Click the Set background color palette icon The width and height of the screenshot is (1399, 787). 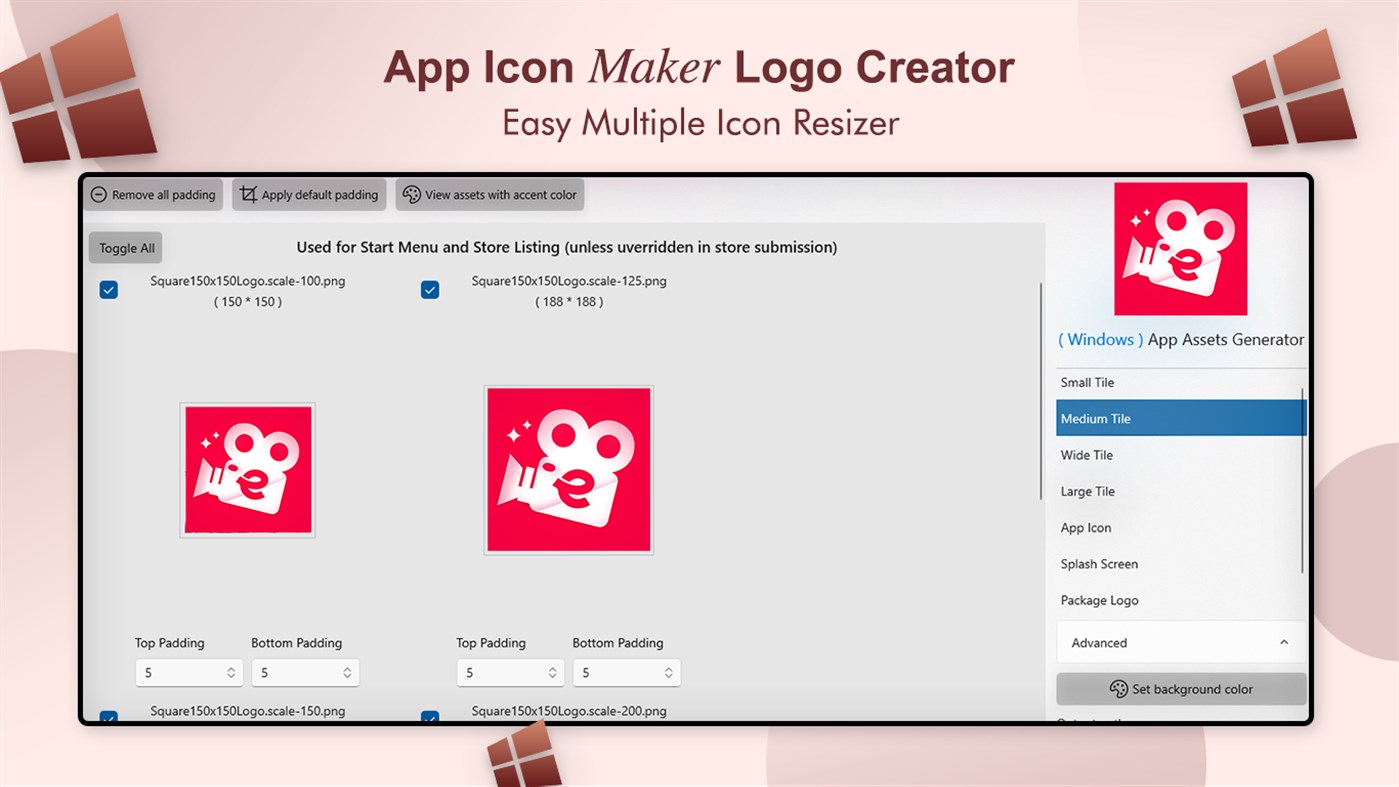click(1121, 689)
